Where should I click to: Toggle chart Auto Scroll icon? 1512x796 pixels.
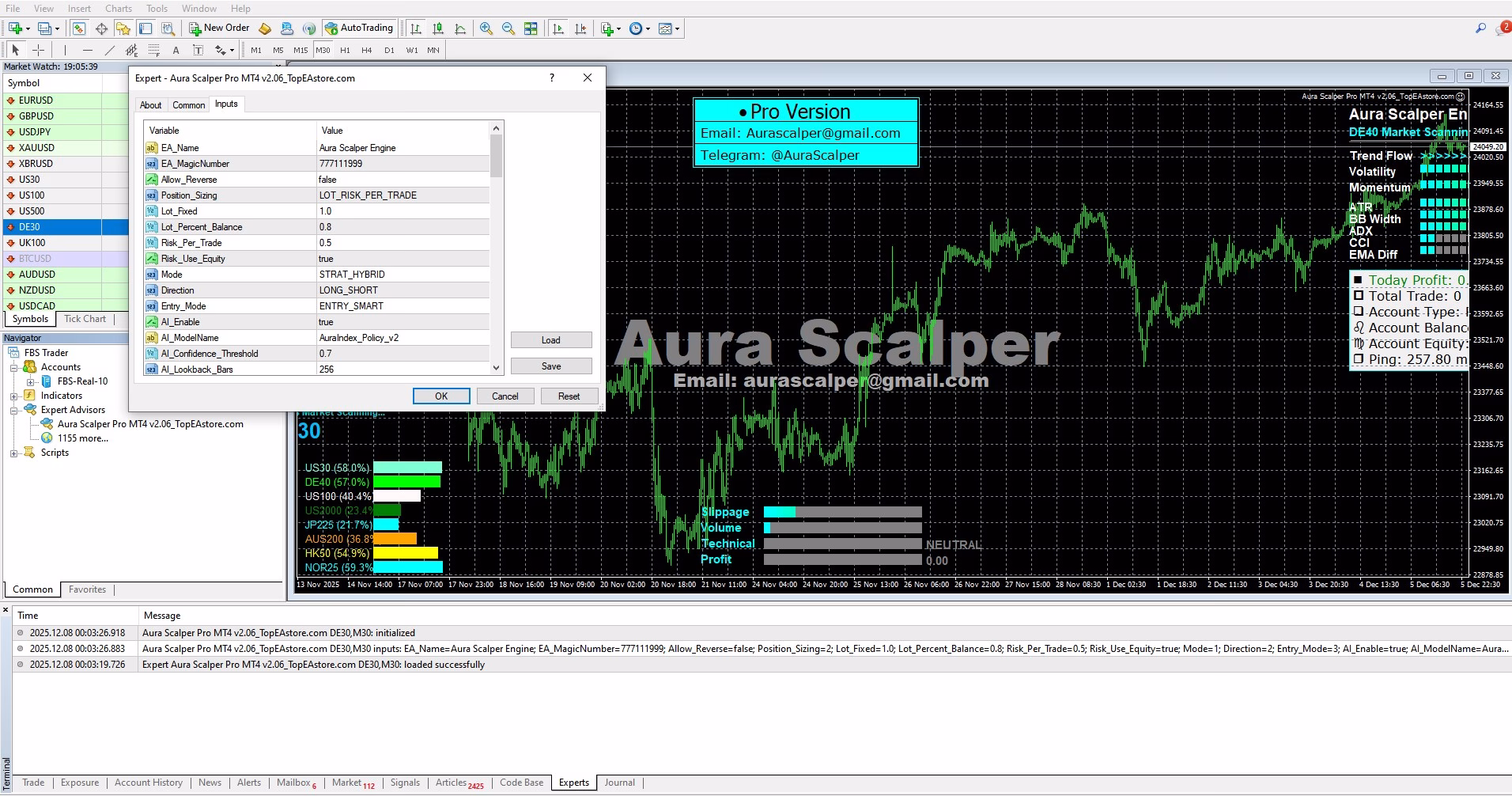pyautogui.click(x=558, y=28)
